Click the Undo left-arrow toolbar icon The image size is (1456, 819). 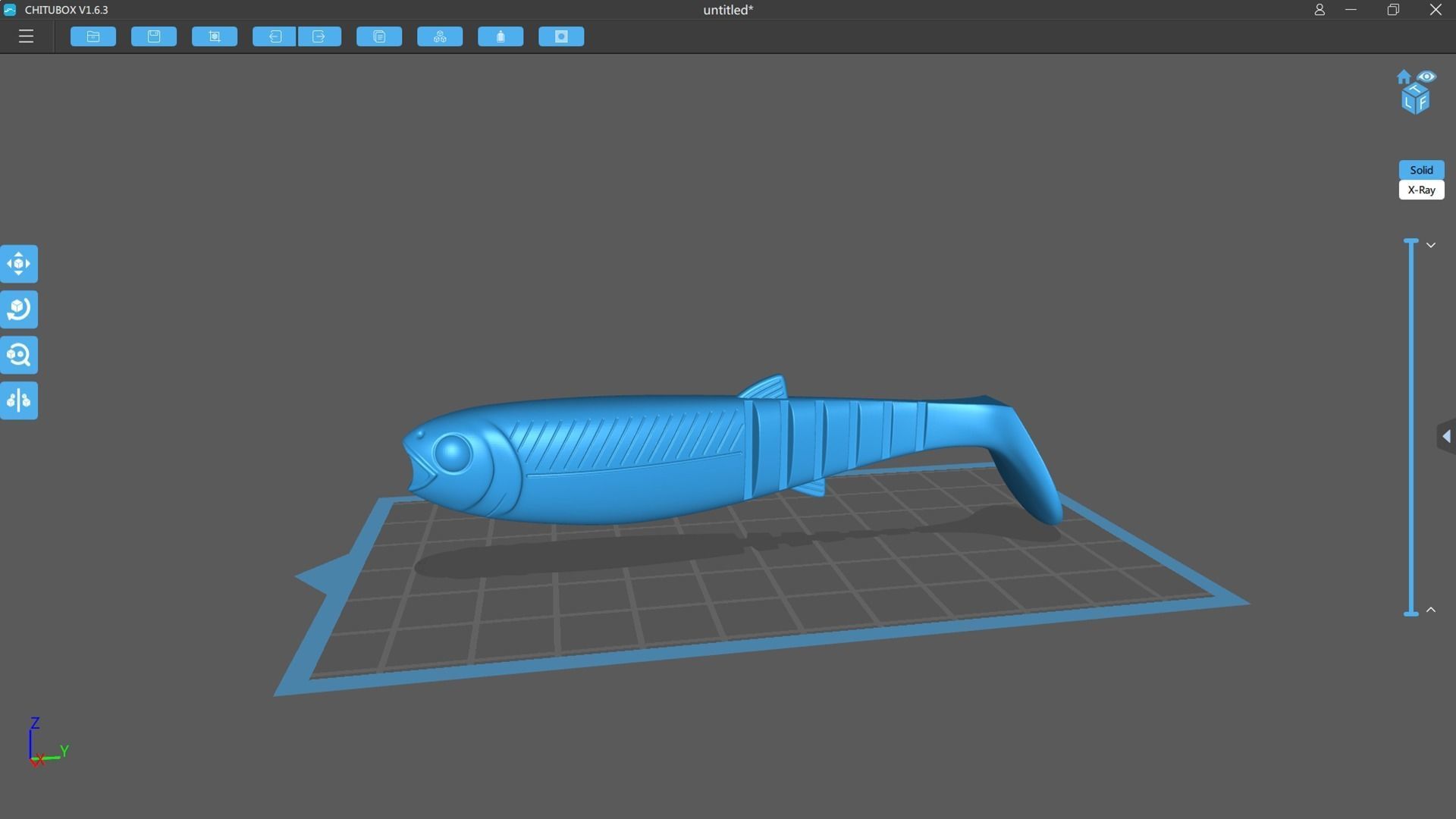coord(275,36)
